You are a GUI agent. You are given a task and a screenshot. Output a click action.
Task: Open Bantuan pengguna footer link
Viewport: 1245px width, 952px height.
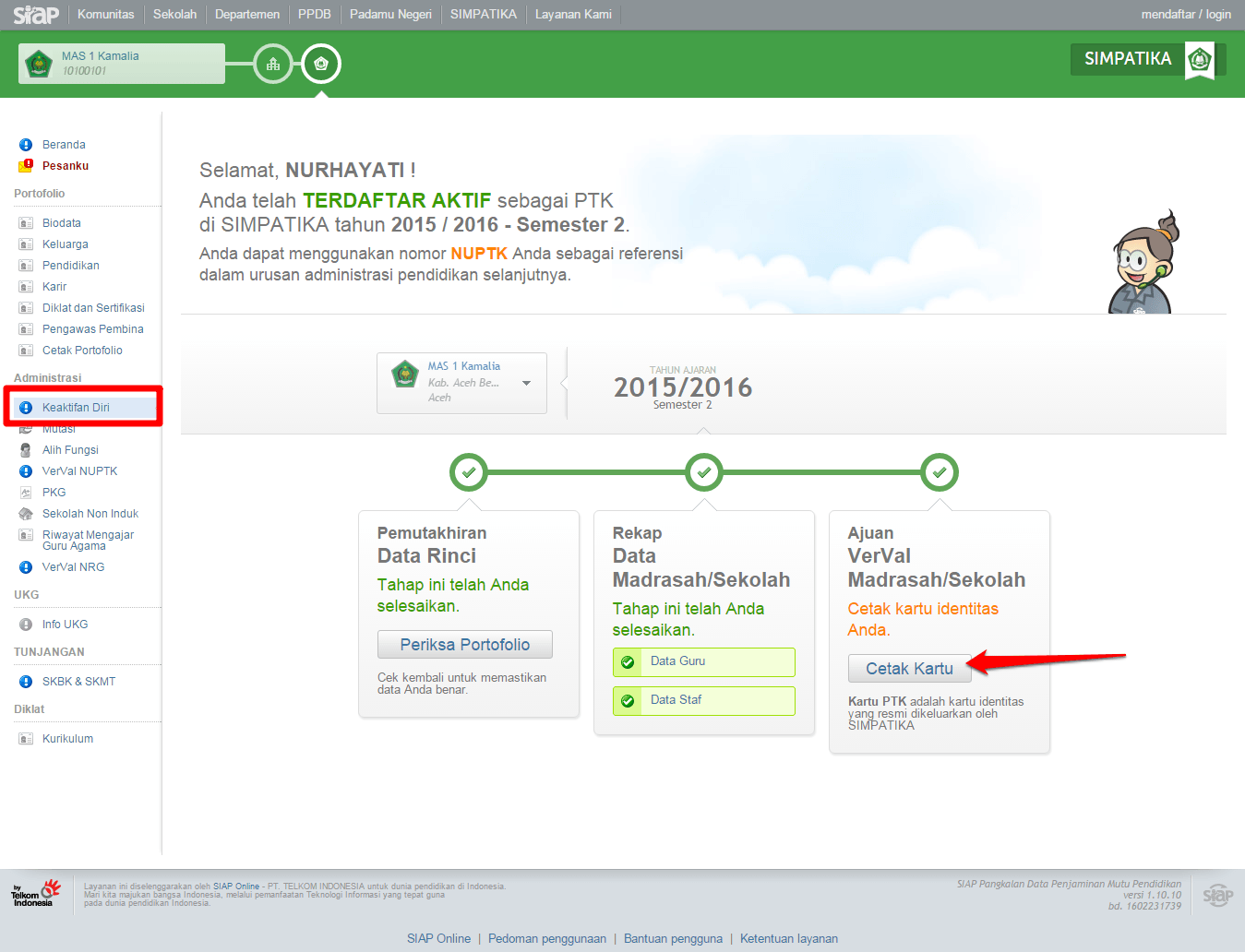[673, 938]
